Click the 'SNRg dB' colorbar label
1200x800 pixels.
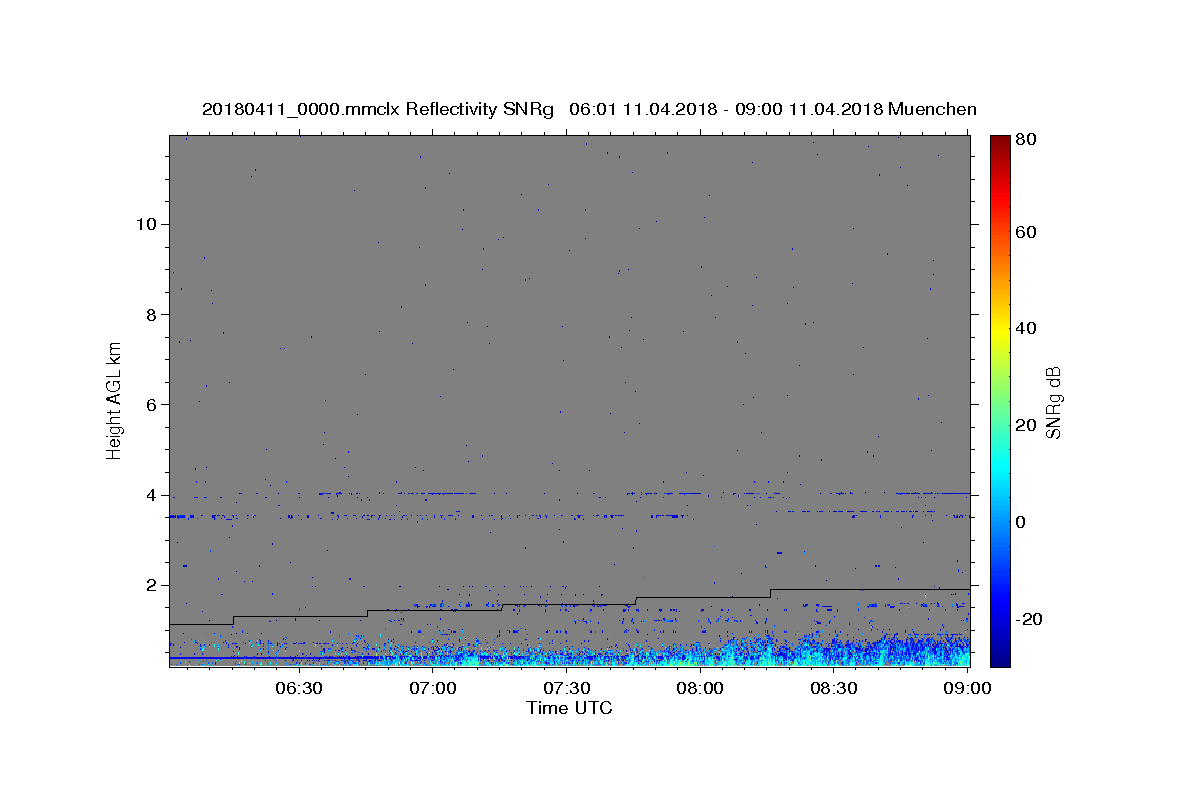(x=1053, y=401)
